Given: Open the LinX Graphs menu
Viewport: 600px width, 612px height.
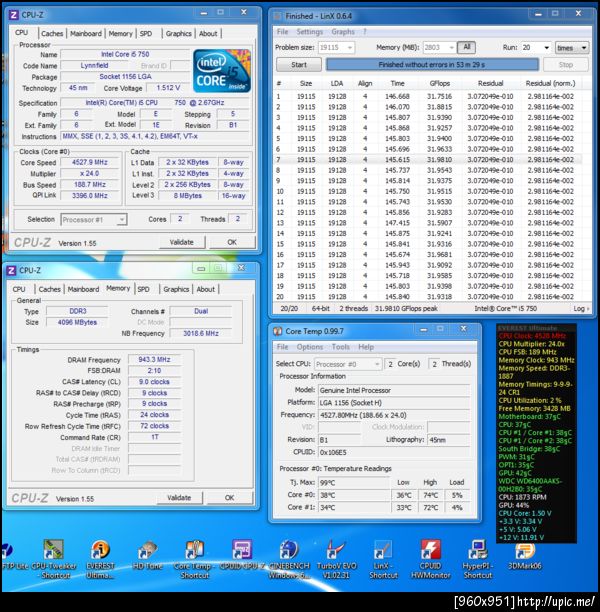Looking at the screenshot, I should tap(343, 32).
